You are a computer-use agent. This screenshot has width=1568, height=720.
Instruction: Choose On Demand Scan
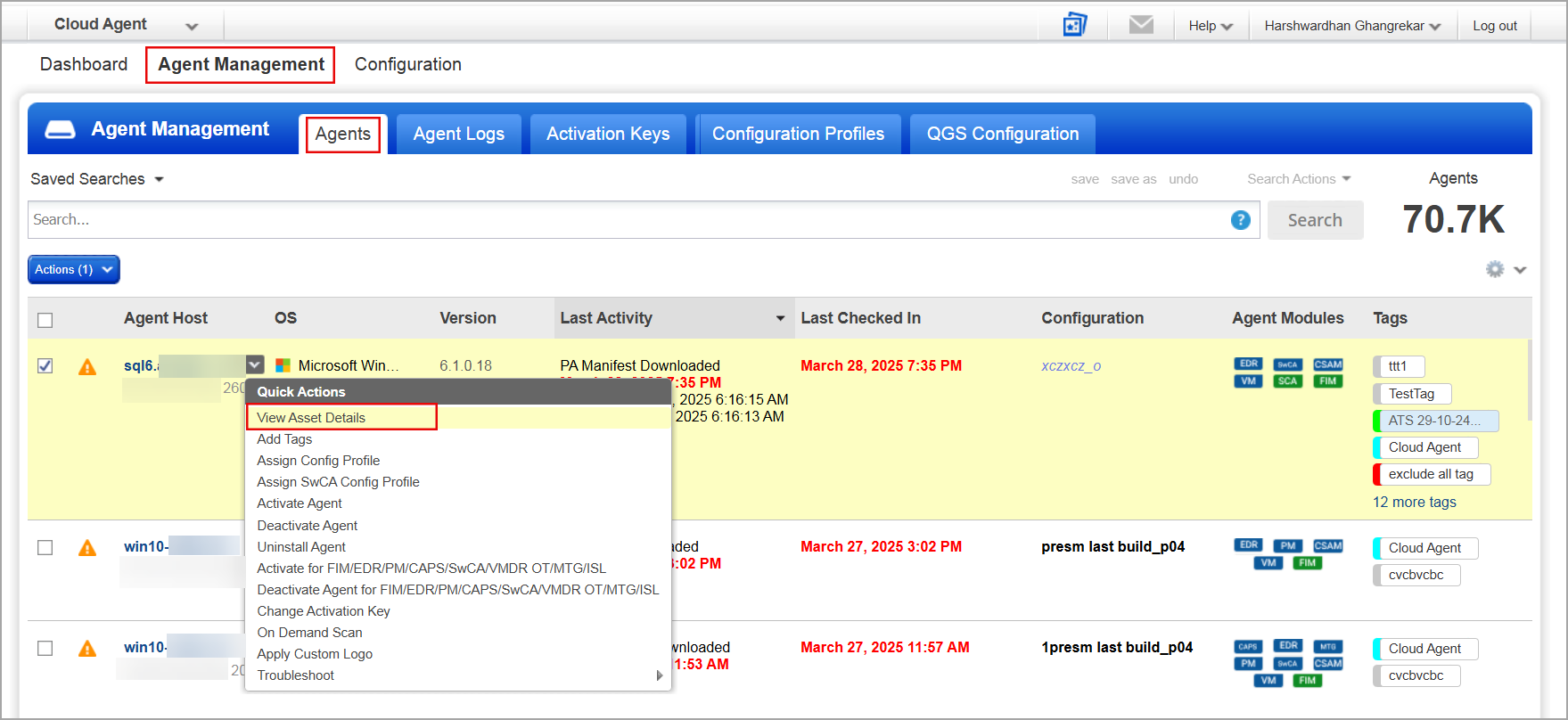tap(309, 633)
